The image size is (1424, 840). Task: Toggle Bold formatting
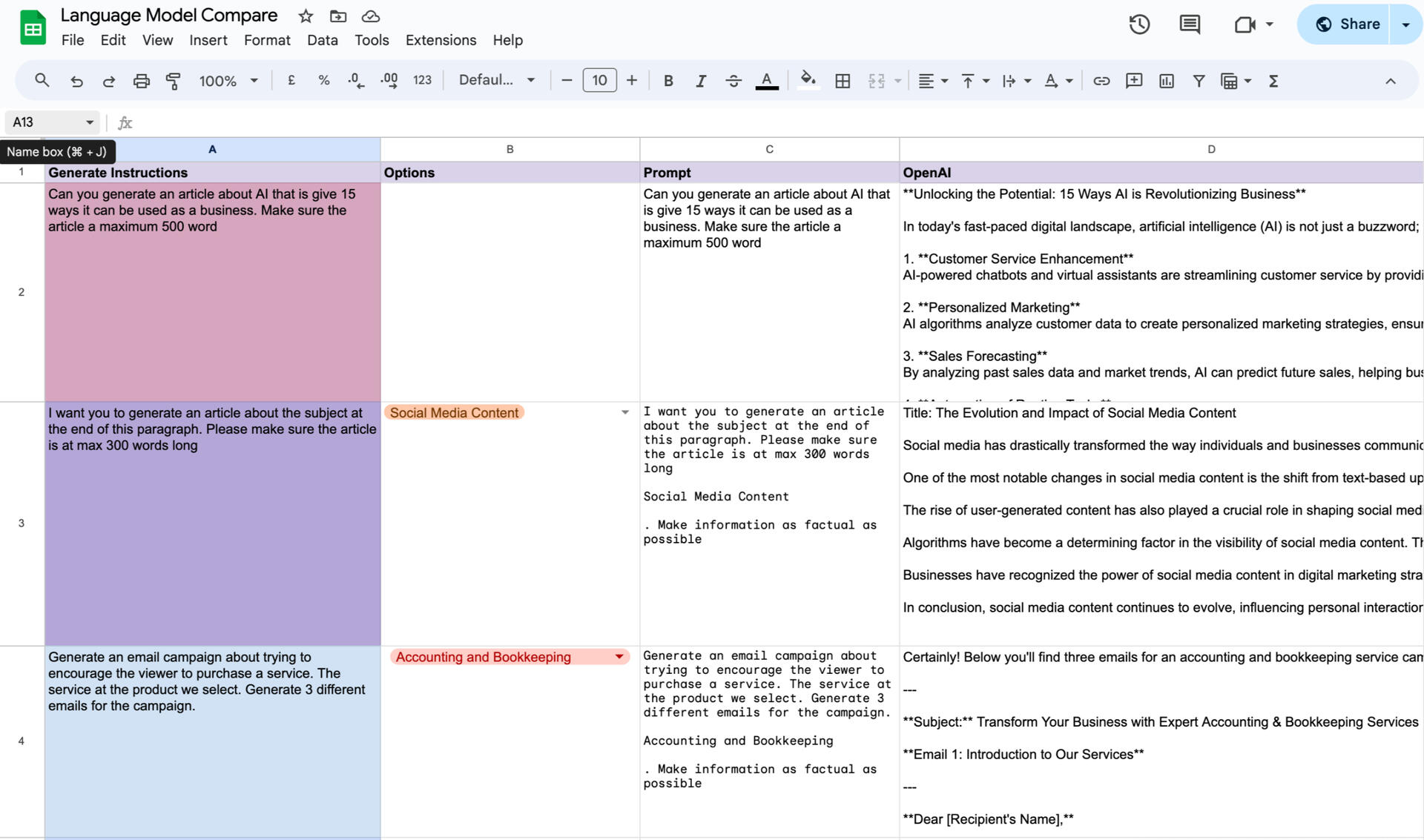click(x=668, y=81)
